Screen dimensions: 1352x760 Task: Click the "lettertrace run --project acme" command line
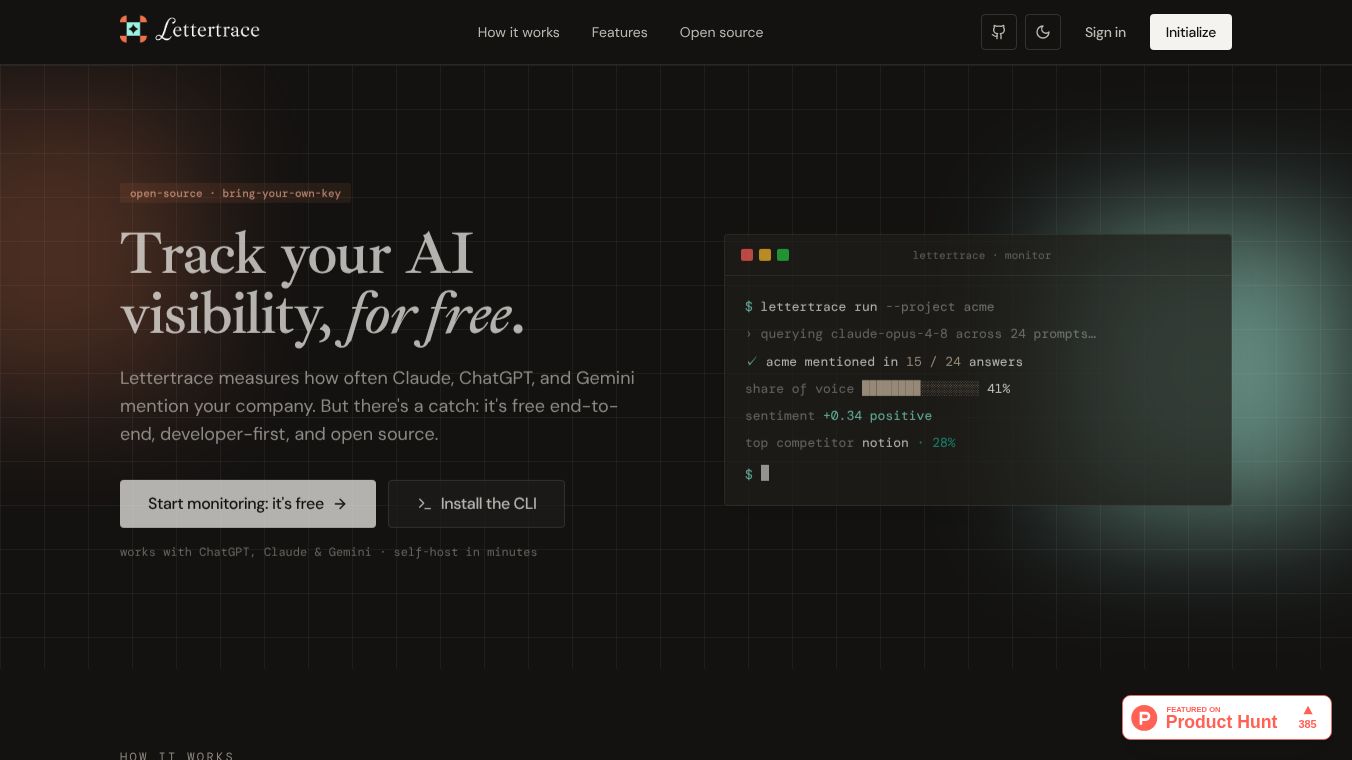pyautogui.click(x=869, y=307)
